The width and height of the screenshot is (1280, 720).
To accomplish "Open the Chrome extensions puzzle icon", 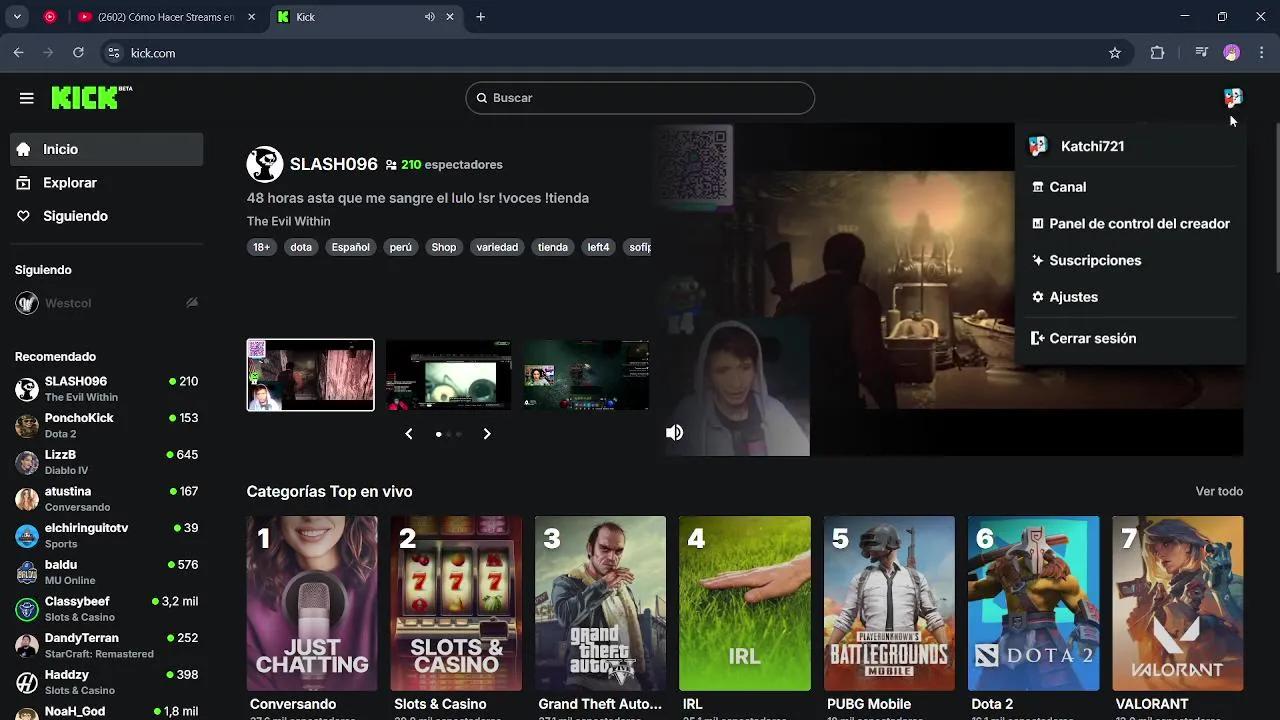I will 1157,53.
